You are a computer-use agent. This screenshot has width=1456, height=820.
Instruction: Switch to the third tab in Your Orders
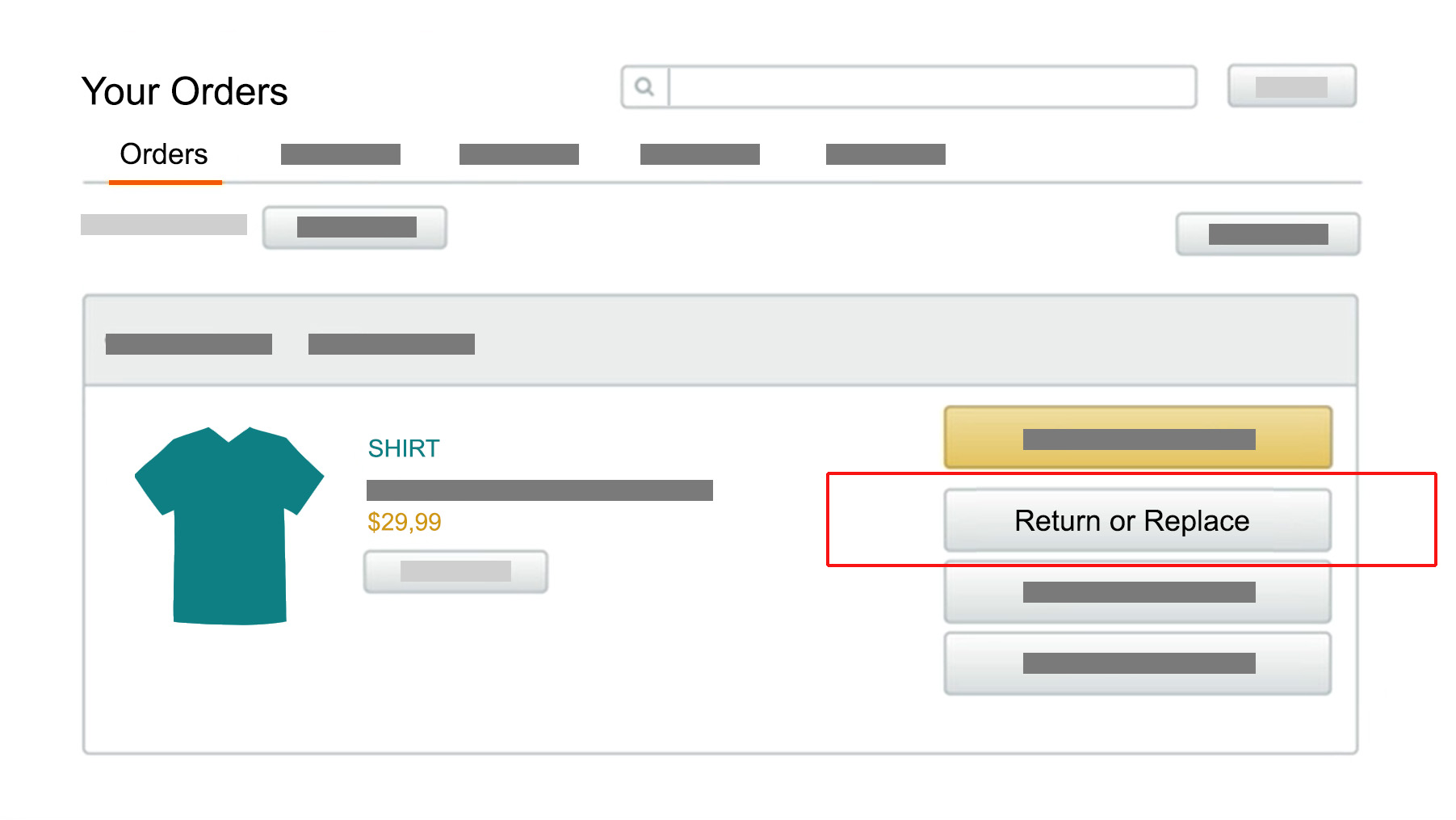coord(518,154)
